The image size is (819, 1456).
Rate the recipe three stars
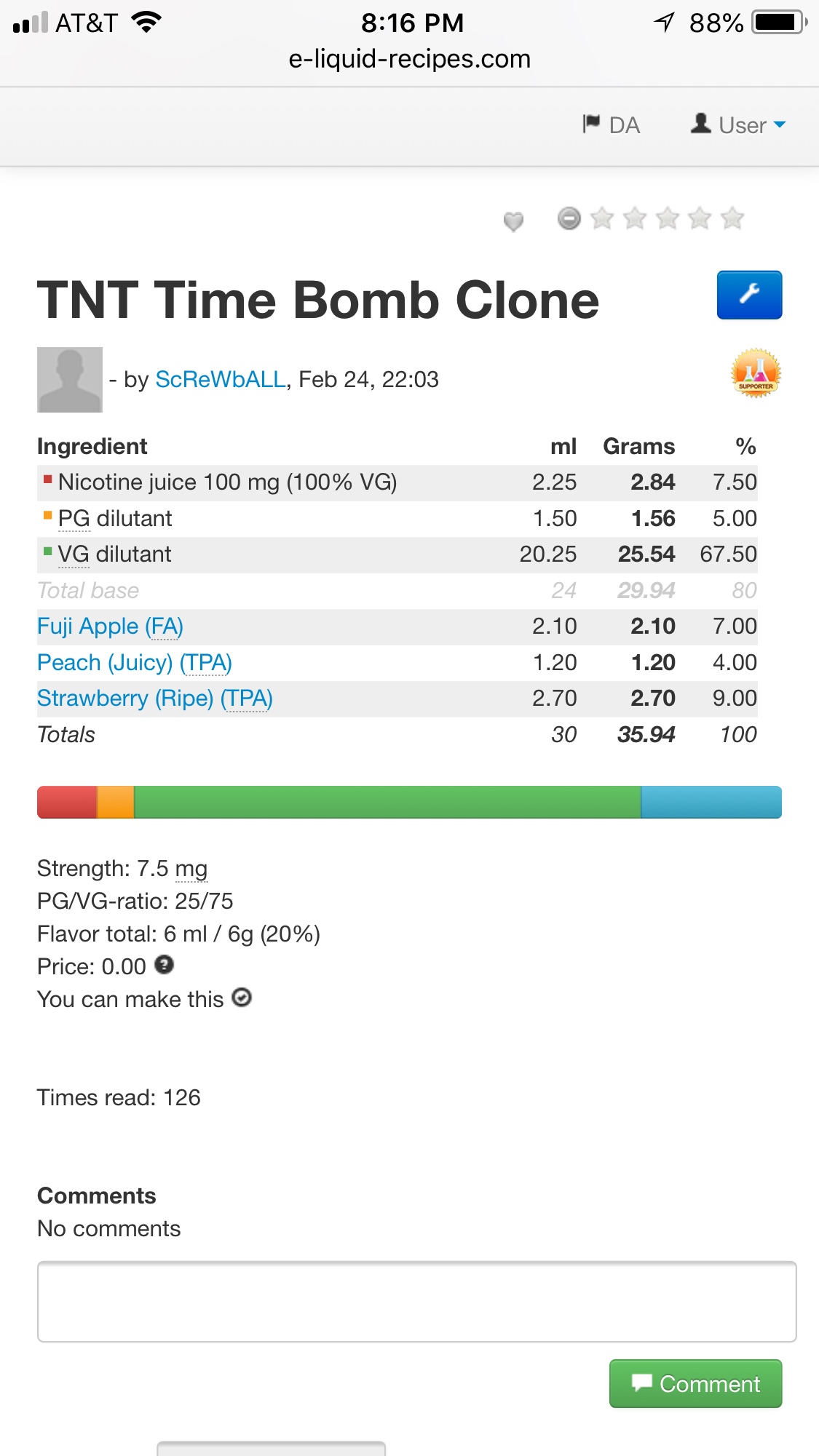(667, 218)
